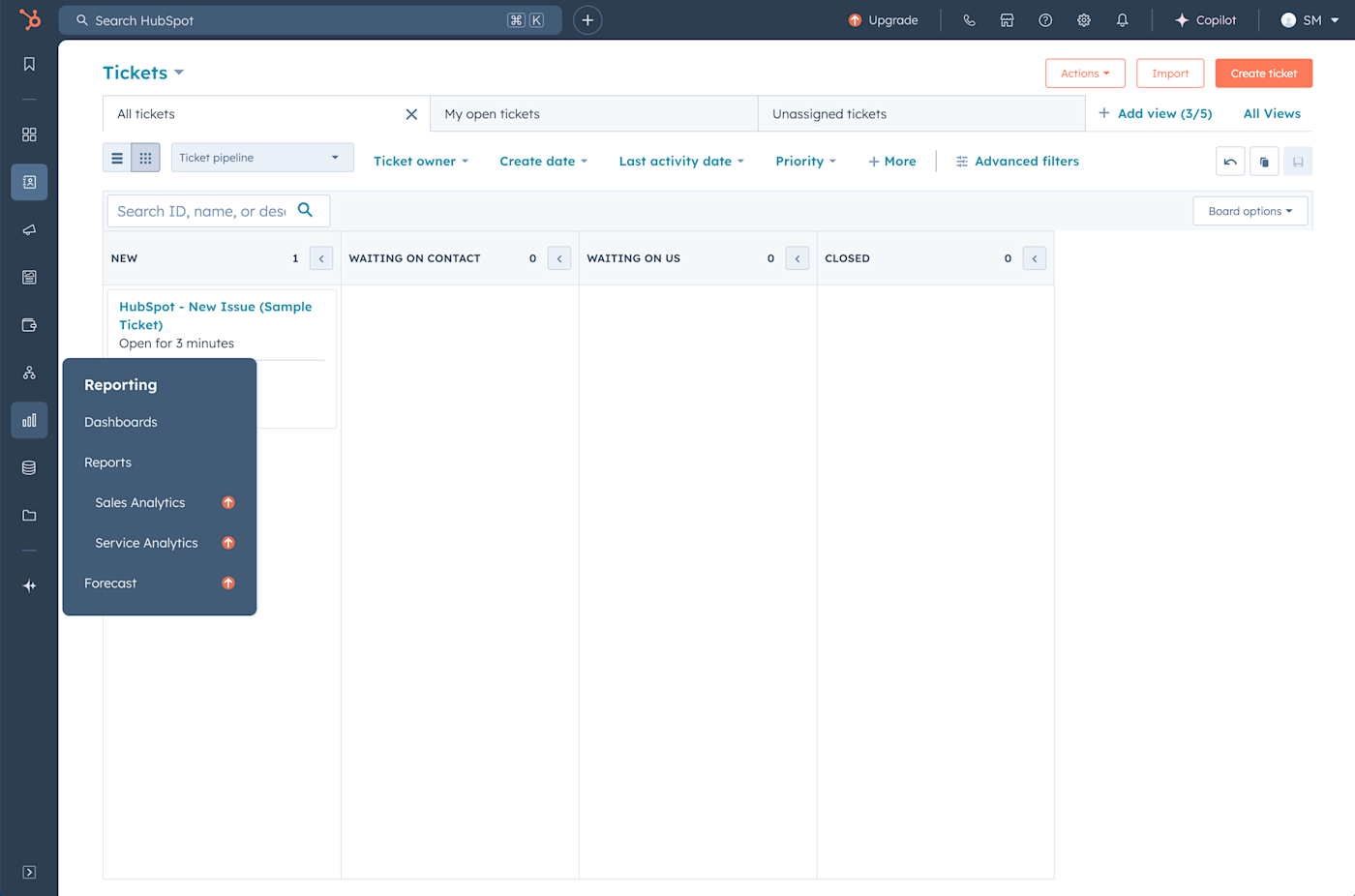Click the More filters button
1355x896 pixels.
coord(892,162)
